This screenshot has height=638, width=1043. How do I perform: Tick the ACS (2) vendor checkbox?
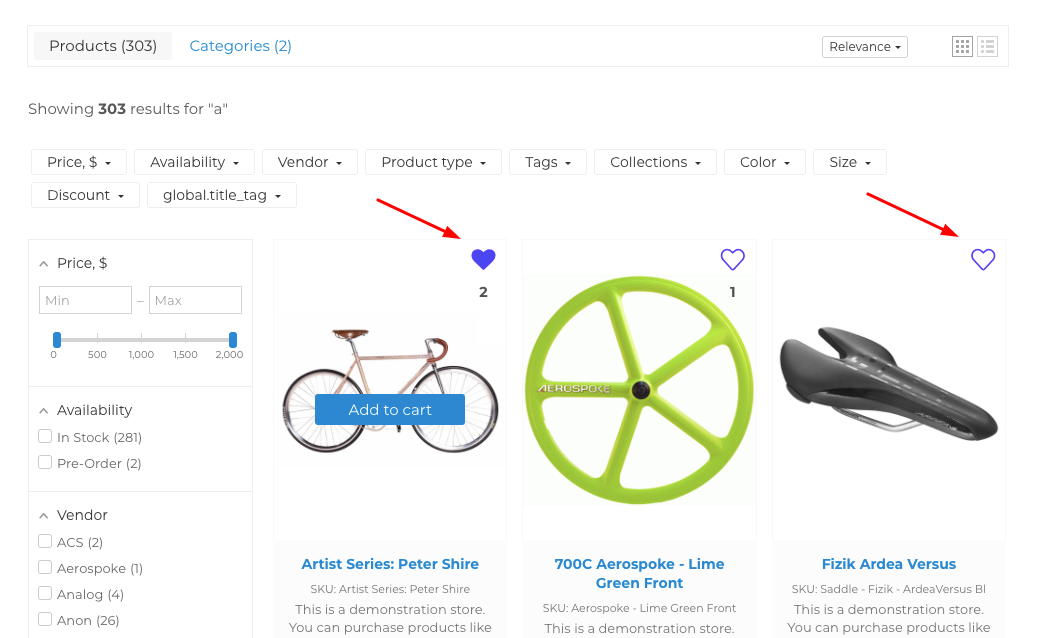45,542
